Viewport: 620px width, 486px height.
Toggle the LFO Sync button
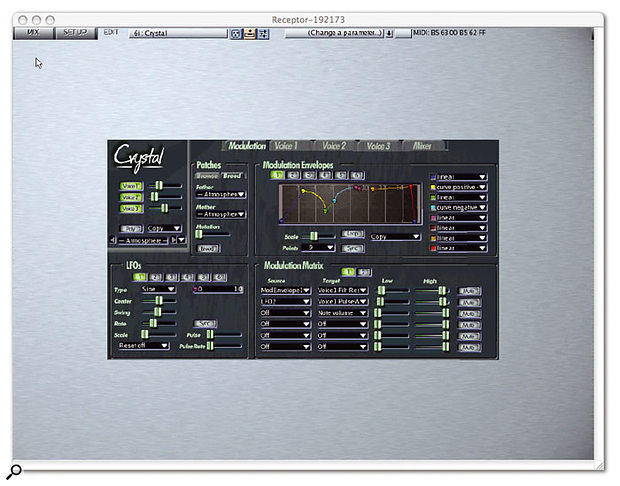coord(205,323)
